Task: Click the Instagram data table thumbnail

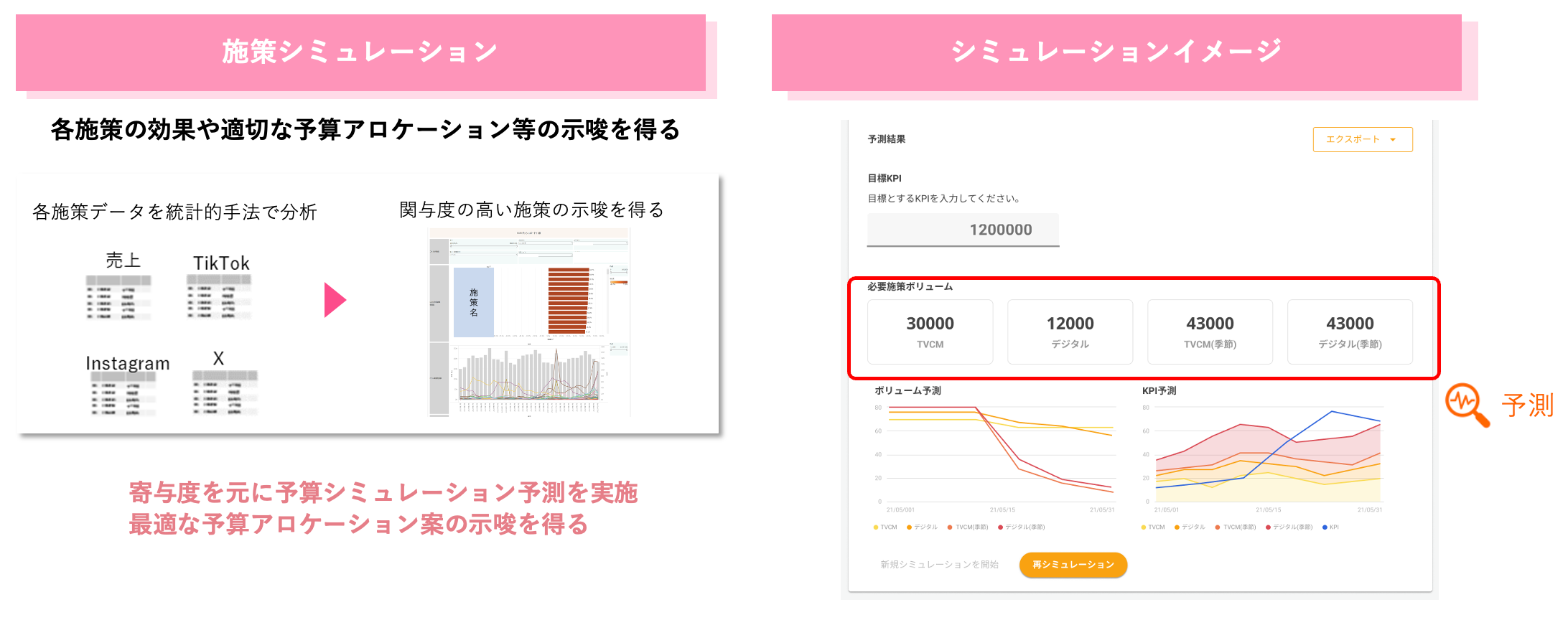Action: click(123, 393)
